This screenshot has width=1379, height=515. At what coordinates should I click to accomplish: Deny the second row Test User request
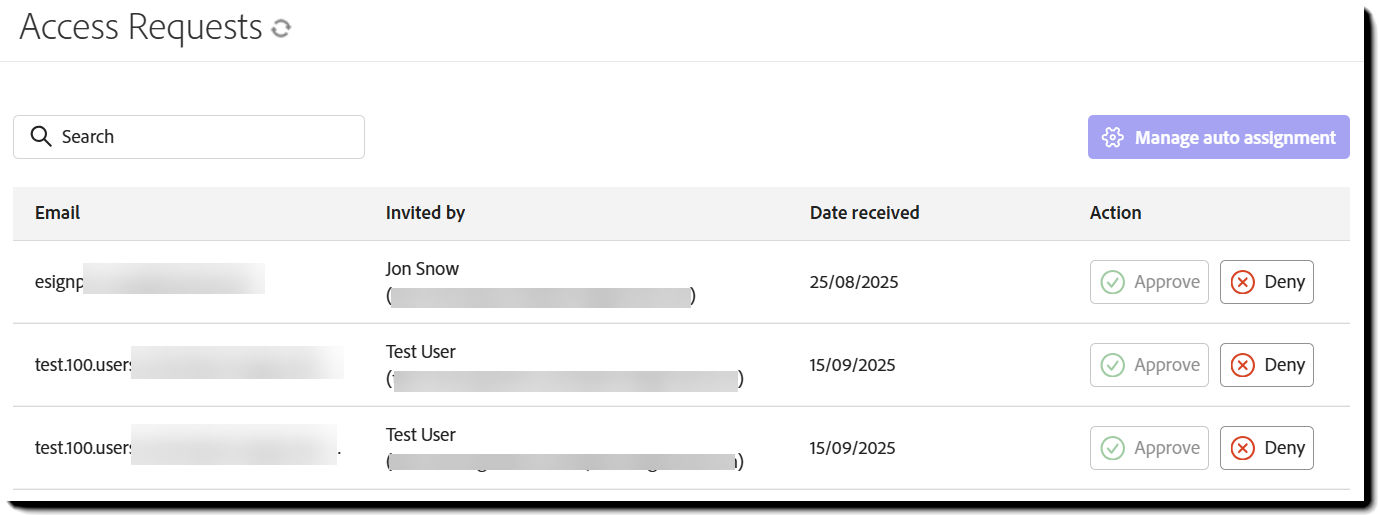(1266, 365)
